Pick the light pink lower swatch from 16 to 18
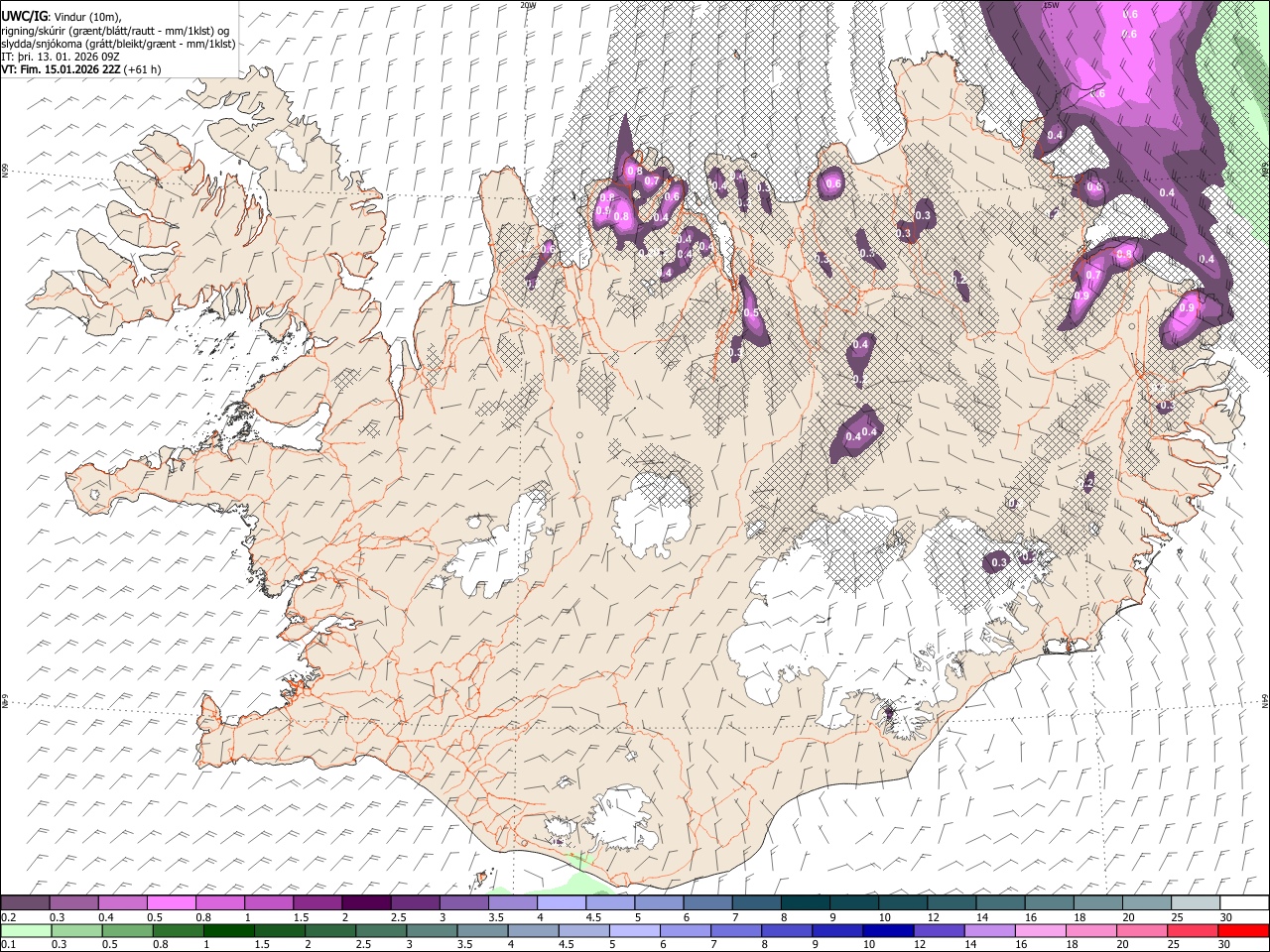1270x952 pixels. point(1042,930)
